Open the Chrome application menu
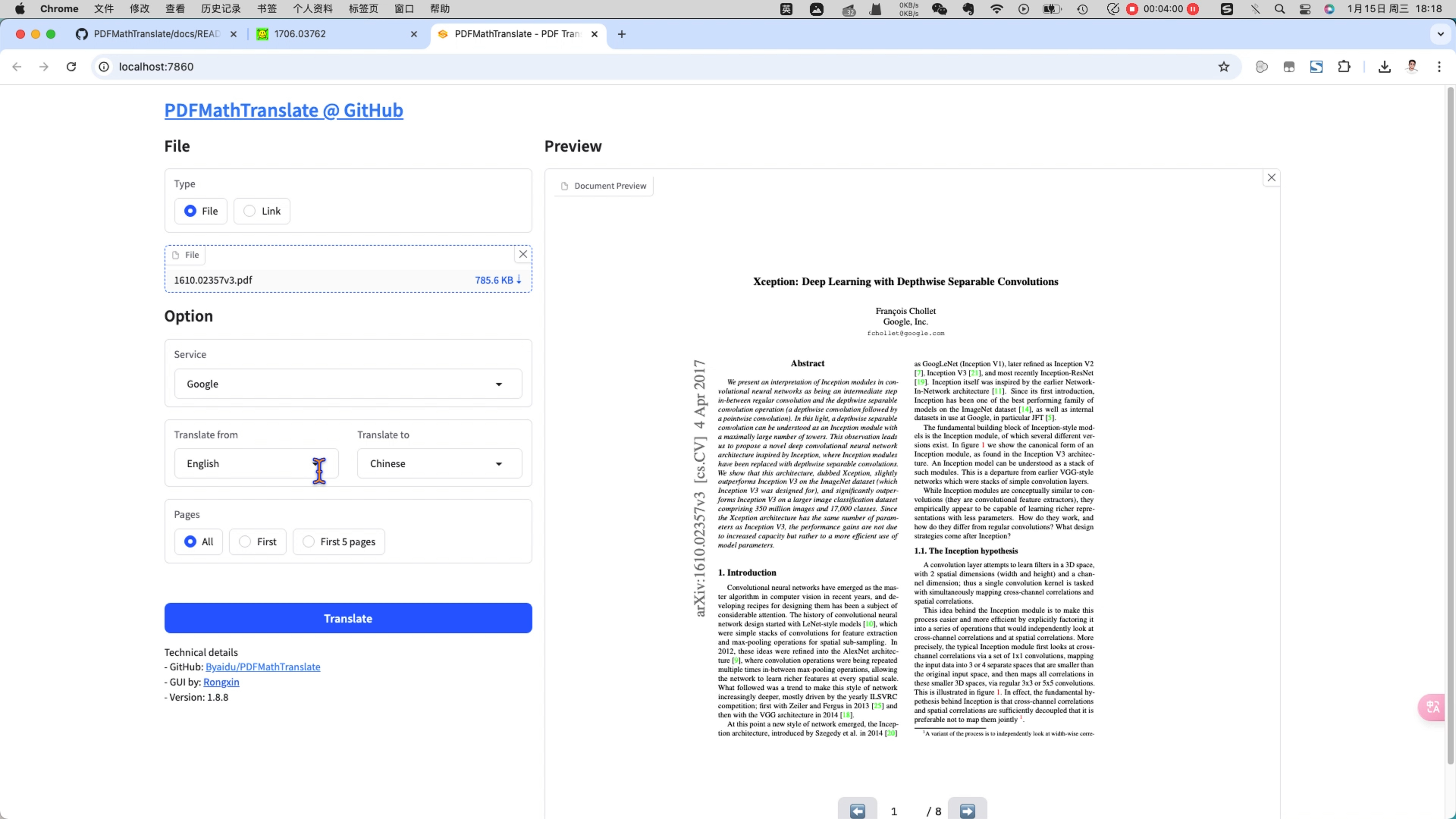 tap(60, 8)
